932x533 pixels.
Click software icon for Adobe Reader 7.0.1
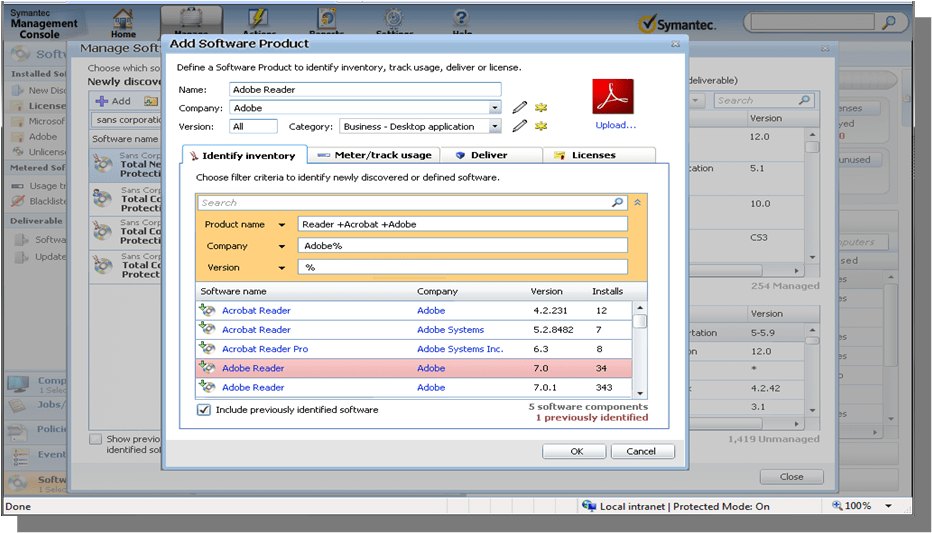click(x=207, y=387)
